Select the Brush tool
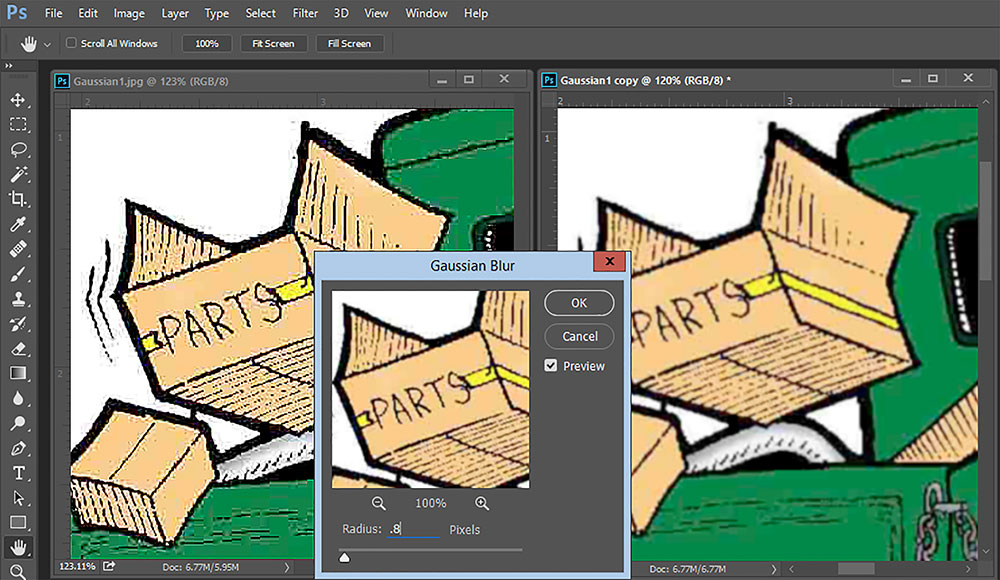Viewport: 1000px width, 580px height. pos(18,274)
